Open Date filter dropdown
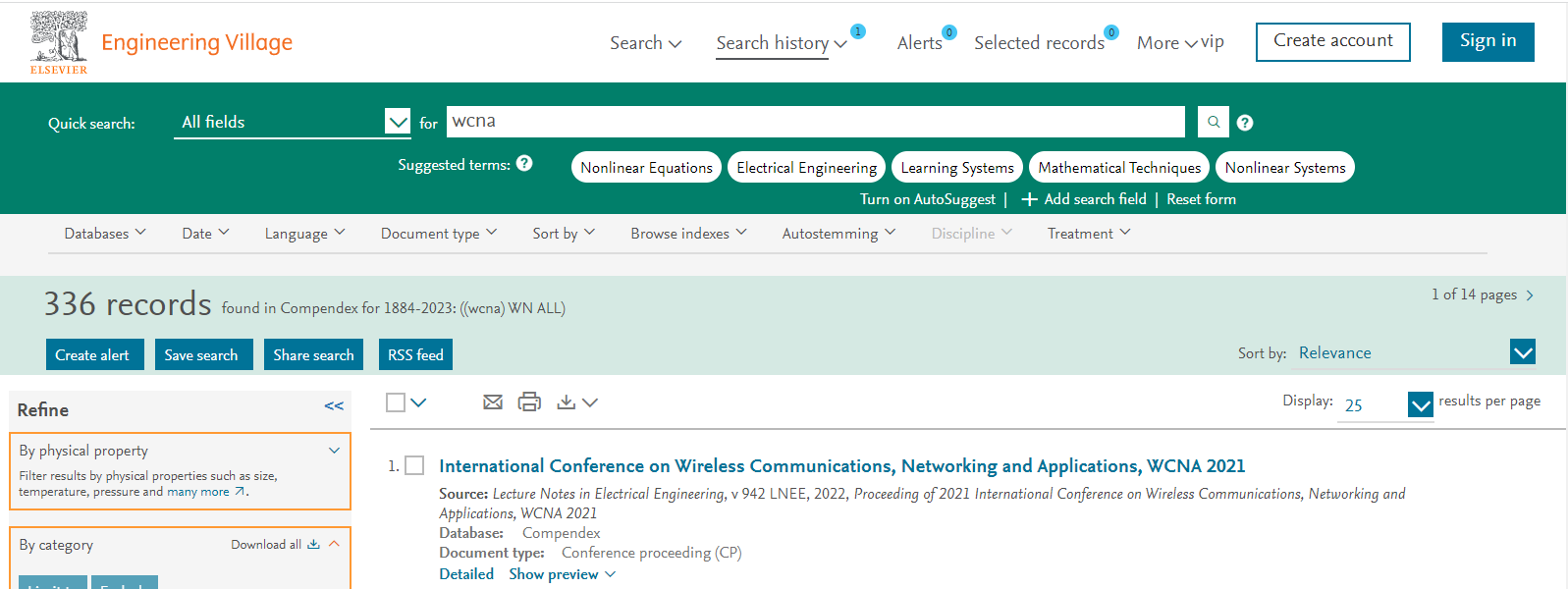1568x589 pixels. [205, 234]
